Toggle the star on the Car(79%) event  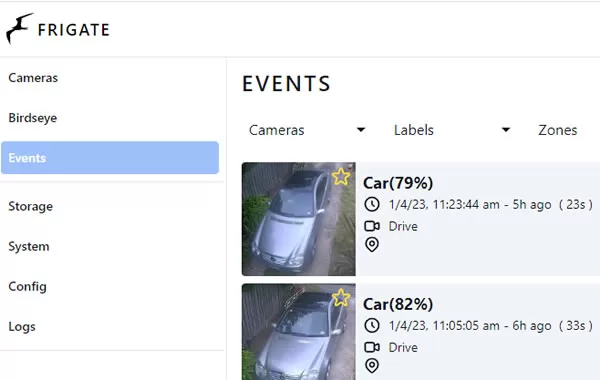[x=341, y=176]
